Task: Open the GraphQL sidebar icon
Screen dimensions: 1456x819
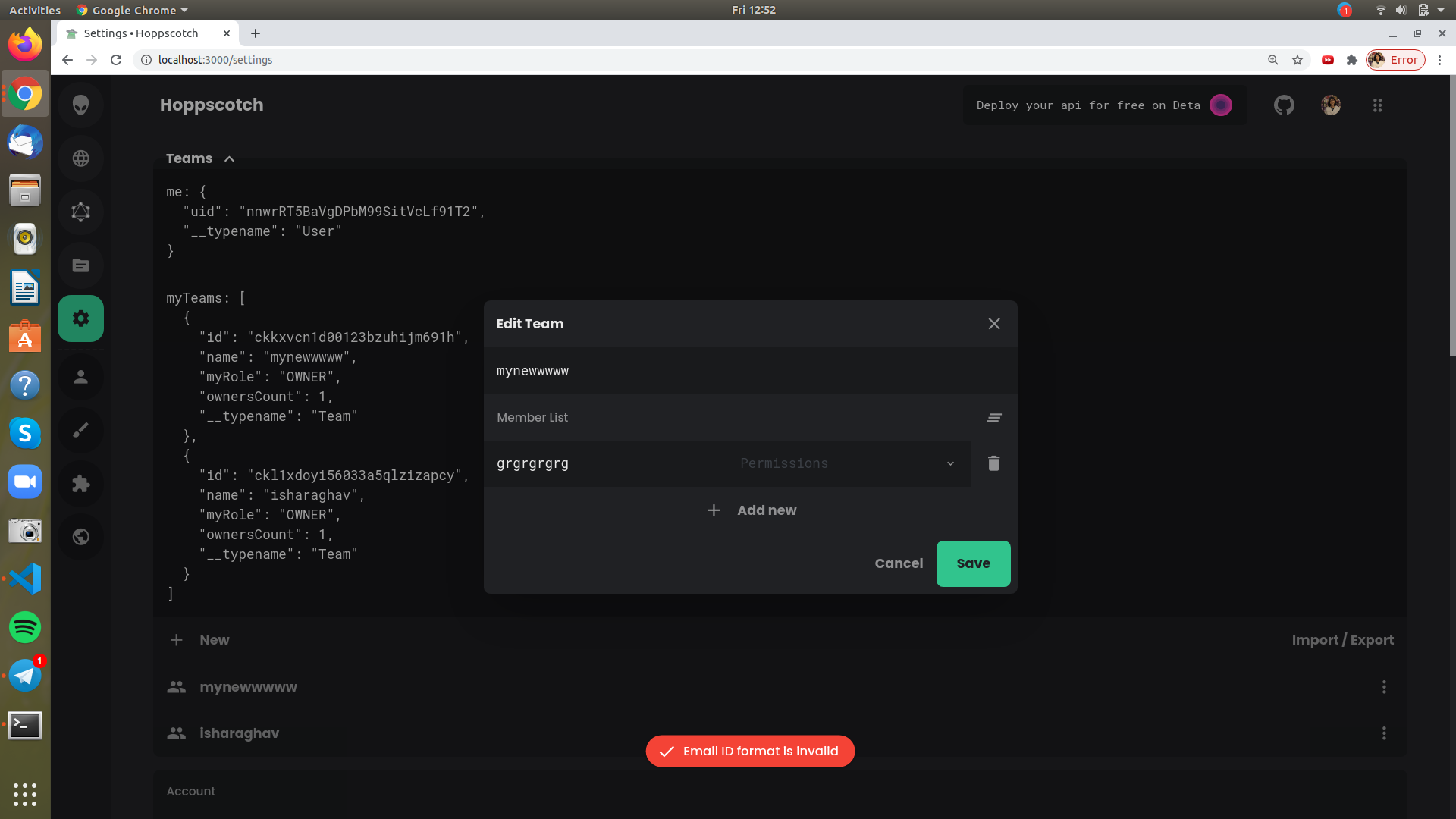Action: coord(80,212)
